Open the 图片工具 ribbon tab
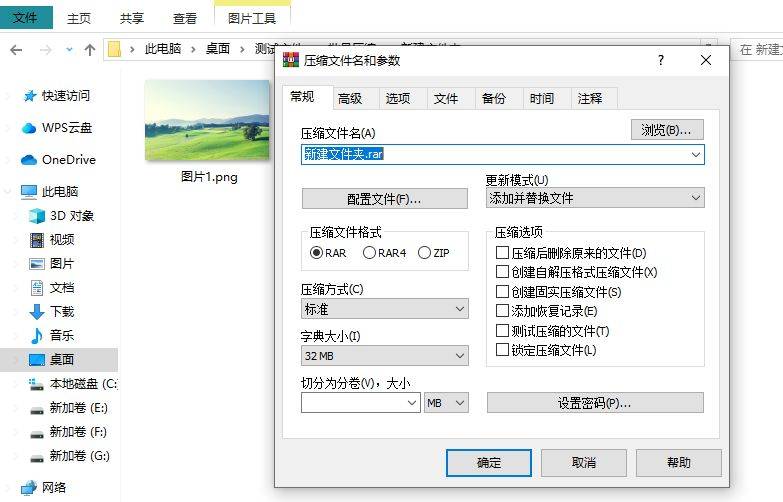Image resolution: width=783 pixels, height=502 pixels. (252, 18)
